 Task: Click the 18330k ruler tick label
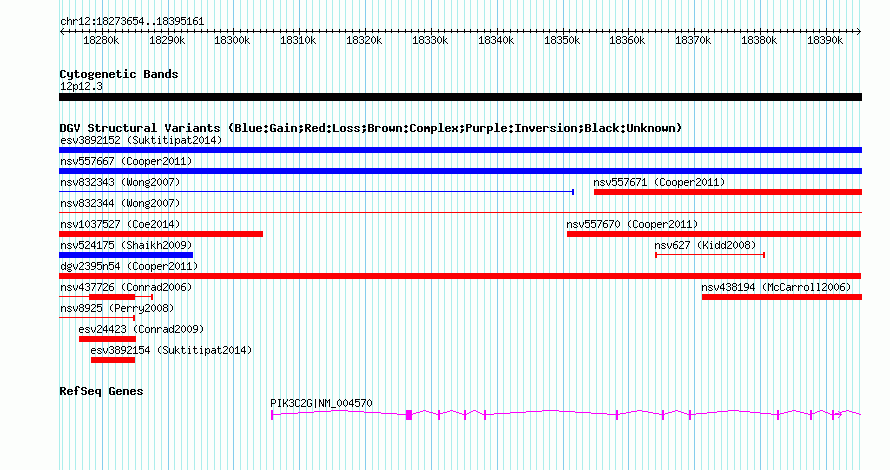pyautogui.click(x=430, y=40)
